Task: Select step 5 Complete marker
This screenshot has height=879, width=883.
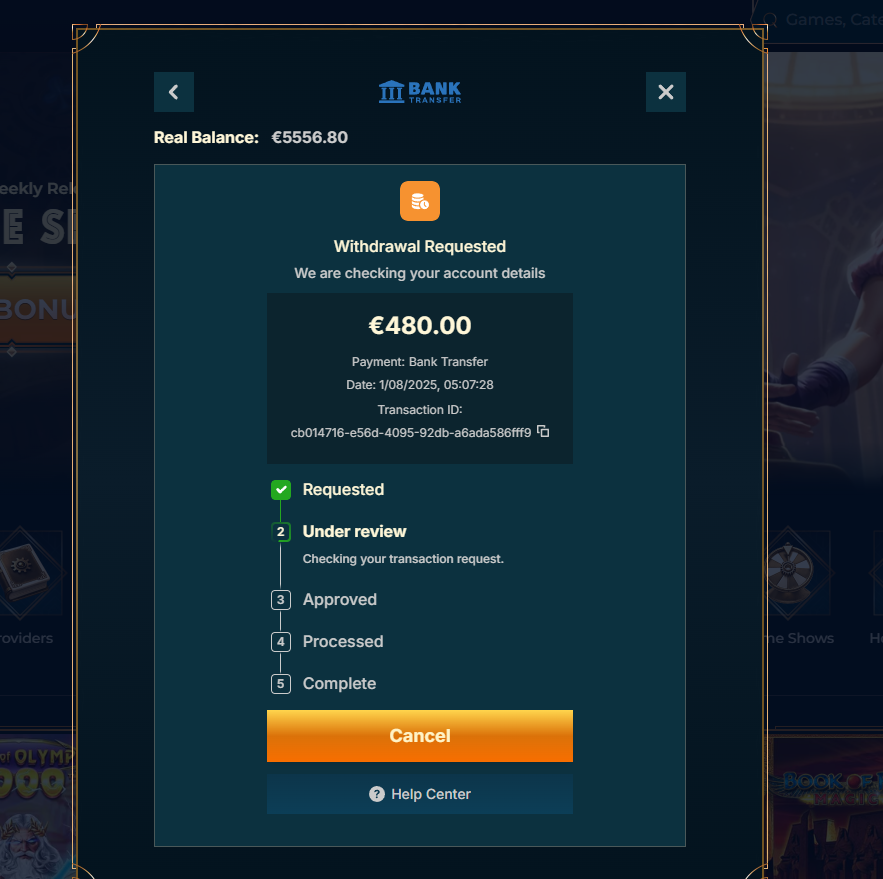Action: point(280,684)
